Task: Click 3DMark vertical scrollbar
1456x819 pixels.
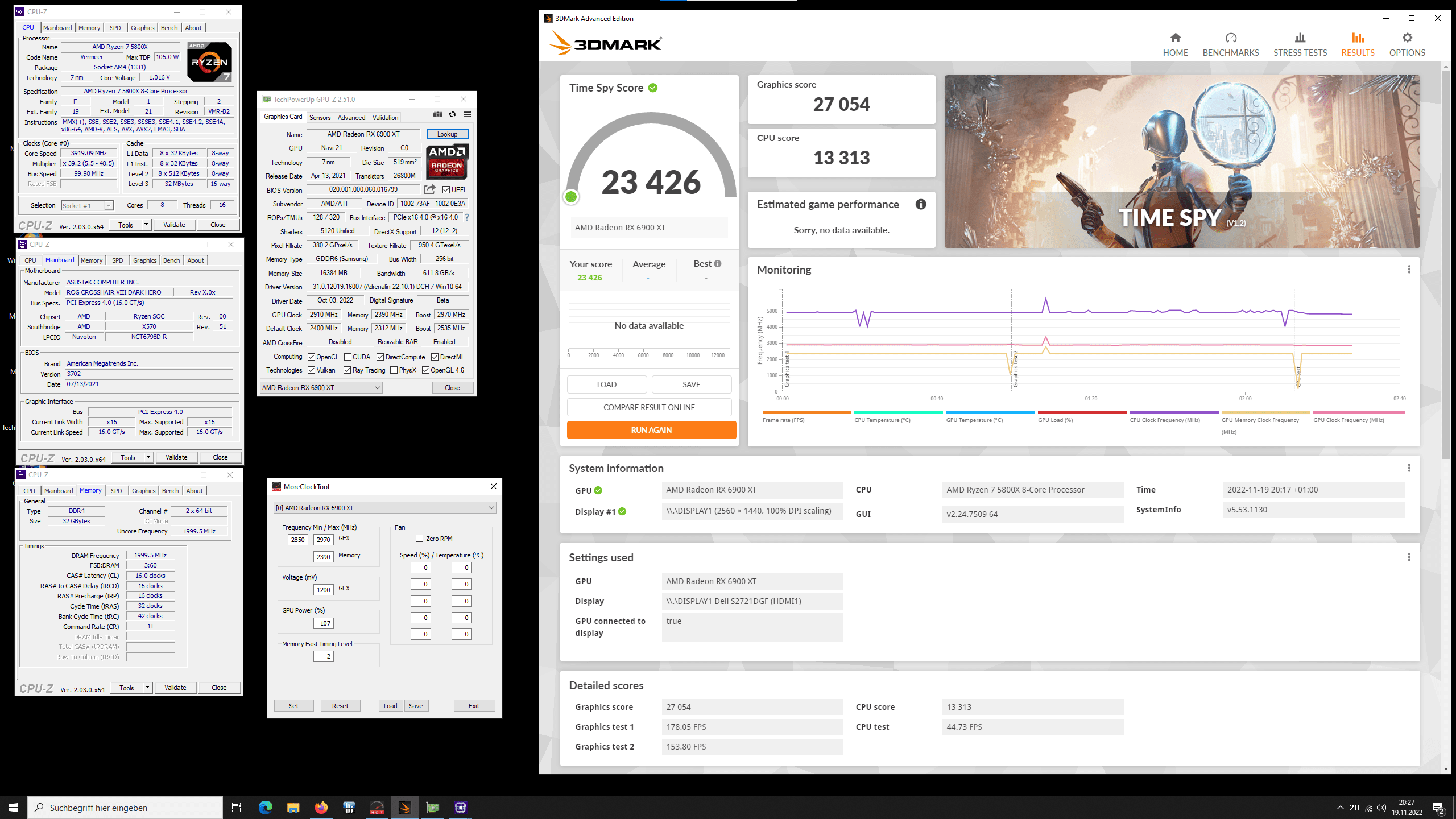Action: pos(1446,264)
